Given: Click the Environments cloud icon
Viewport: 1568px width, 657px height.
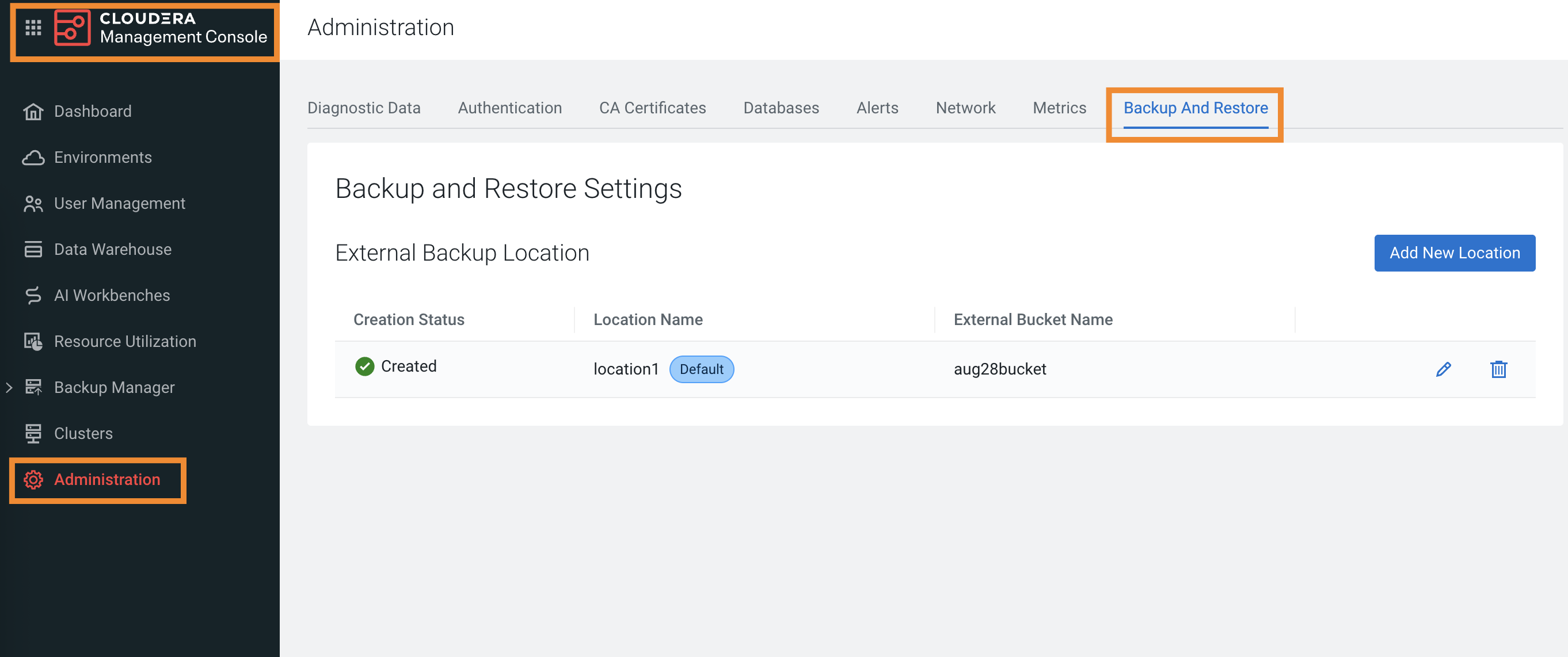Looking at the screenshot, I should pos(33,157).
